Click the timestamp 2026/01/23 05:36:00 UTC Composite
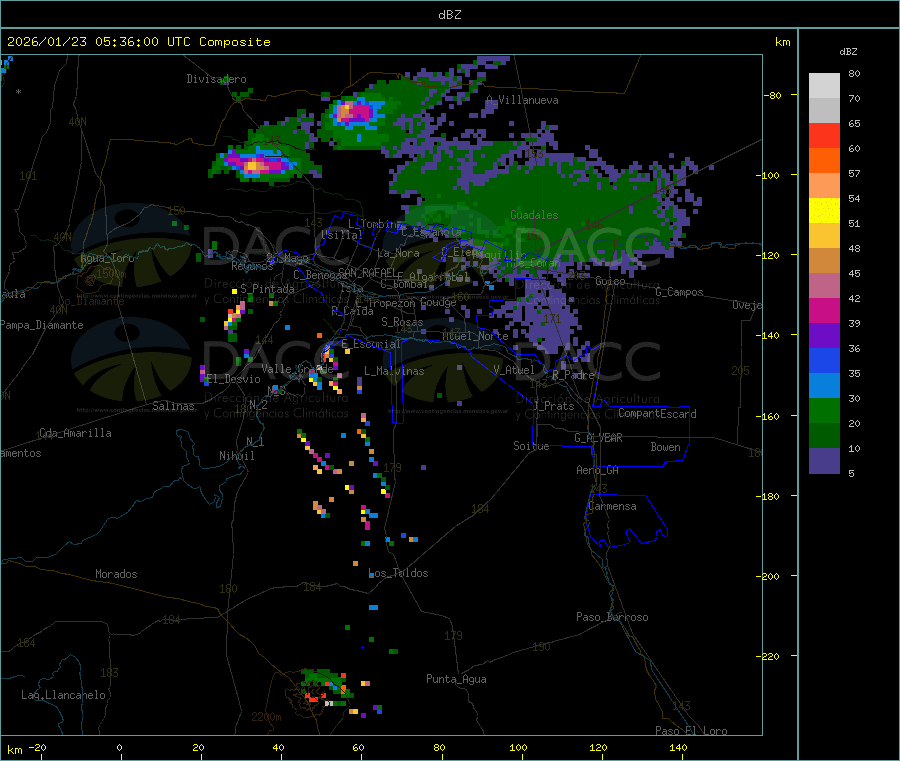The image size is (900, 761). 138,42
